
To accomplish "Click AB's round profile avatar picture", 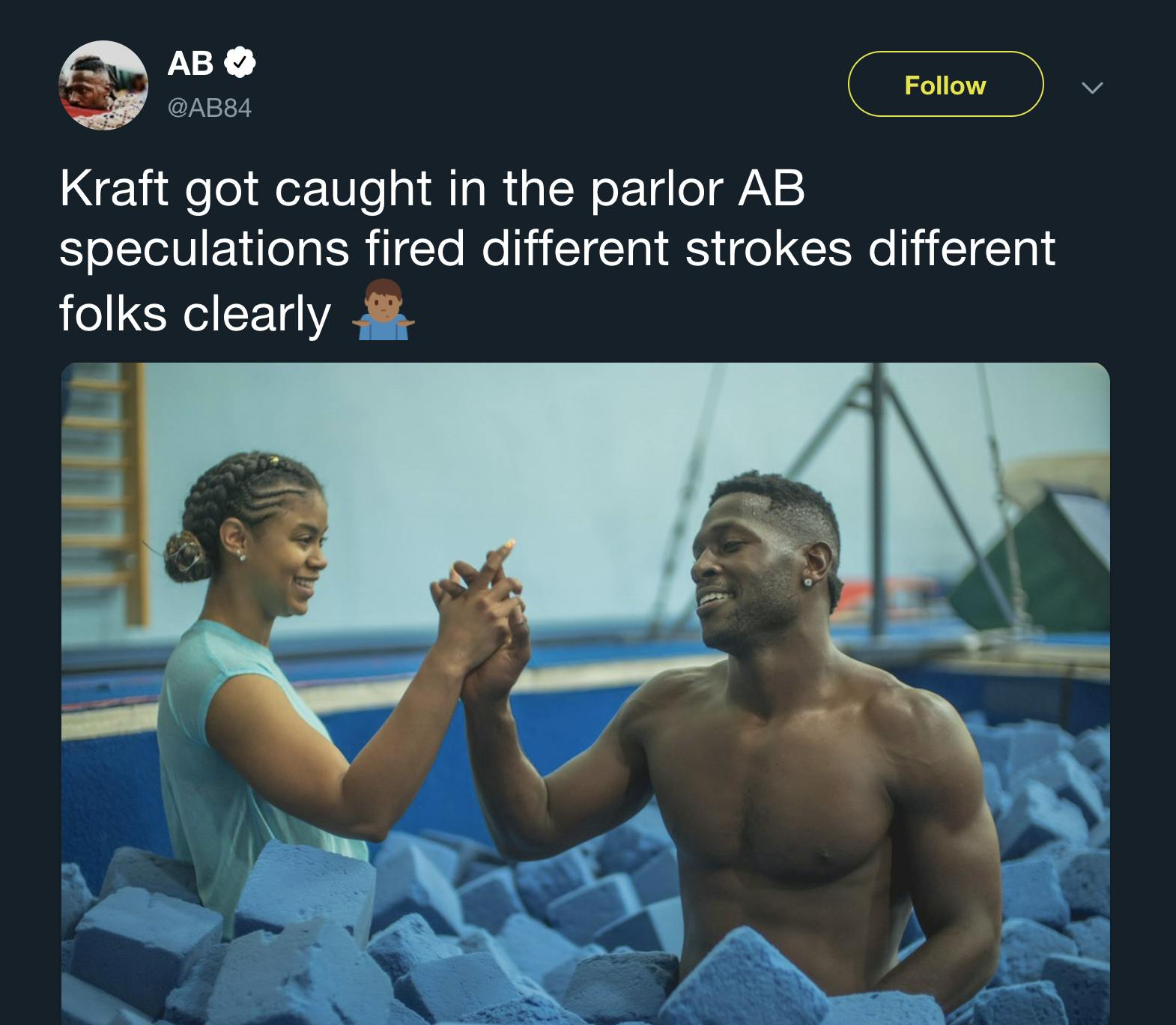I will pyautogui.click(x=103, y=85).
